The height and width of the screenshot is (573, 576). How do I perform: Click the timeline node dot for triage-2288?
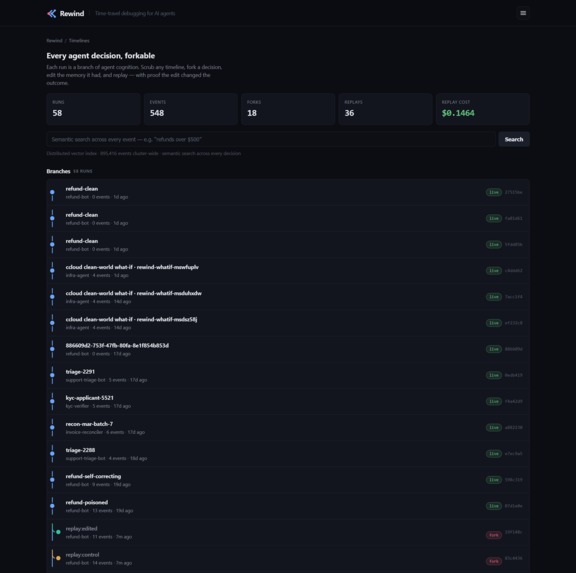pos(52,454)
